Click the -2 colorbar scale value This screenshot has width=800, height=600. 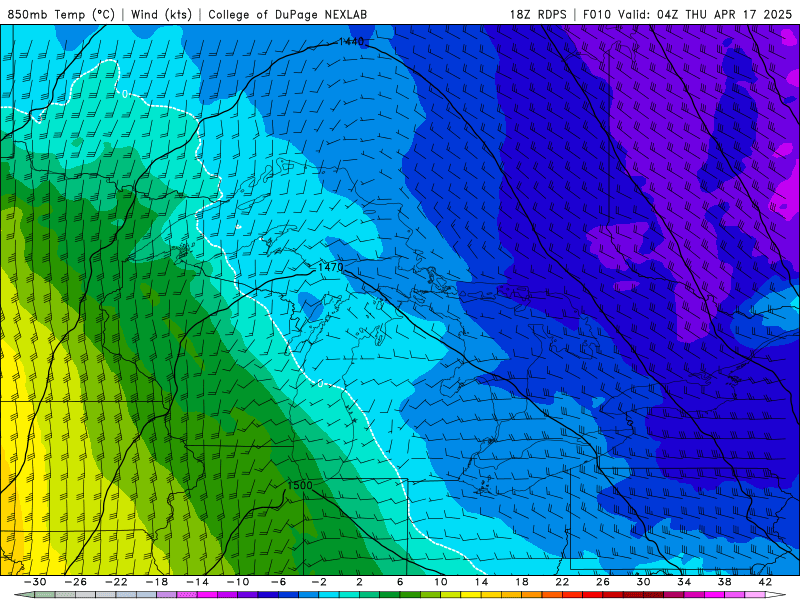pyautogui.click(x=319, y=582)
